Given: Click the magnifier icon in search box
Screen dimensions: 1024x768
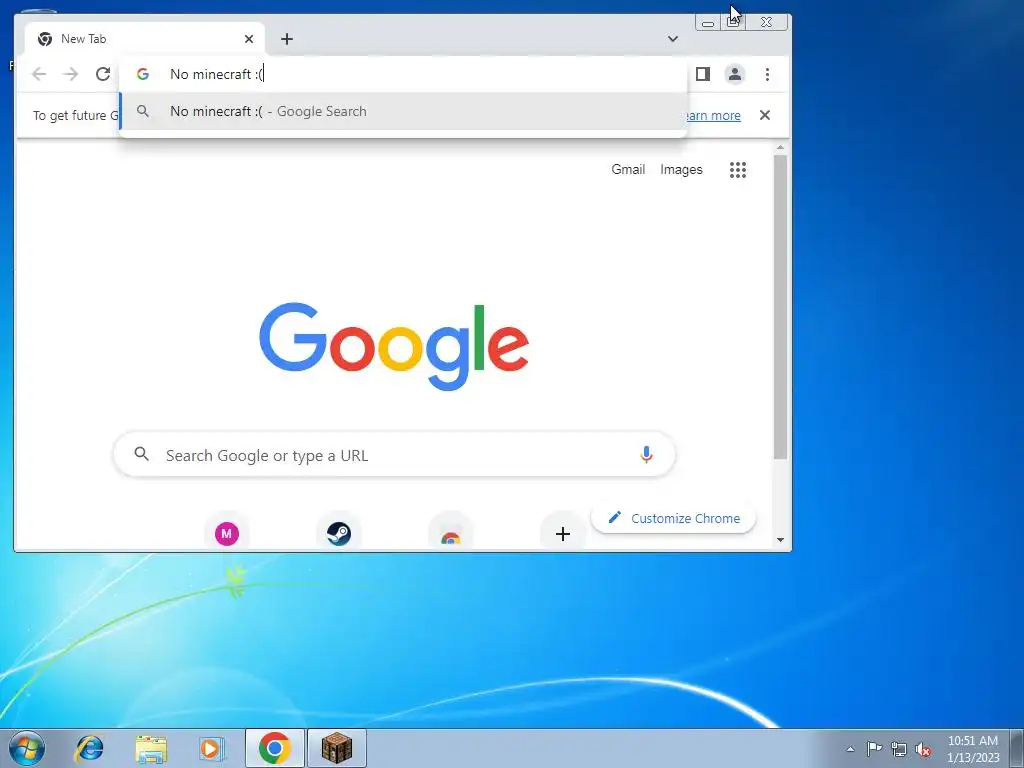Looking at the screenshot, I should [141, 454].
